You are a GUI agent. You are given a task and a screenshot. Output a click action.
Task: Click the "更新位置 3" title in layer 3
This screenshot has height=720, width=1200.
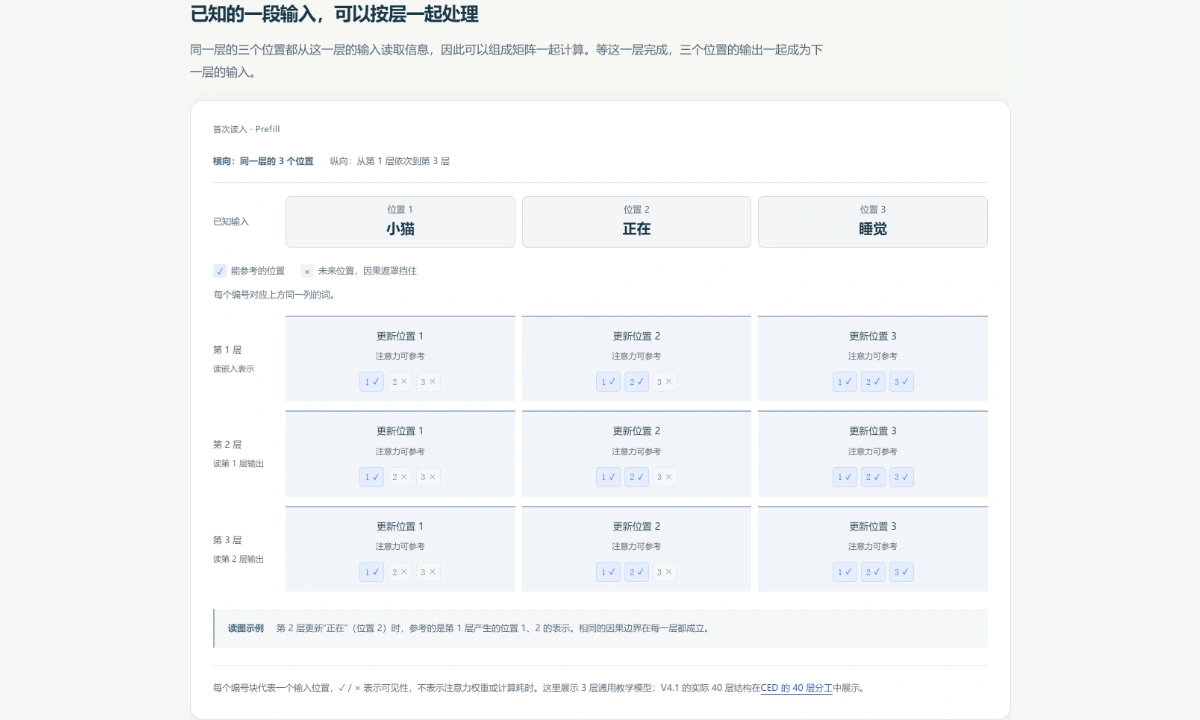(x=873, y=526)
